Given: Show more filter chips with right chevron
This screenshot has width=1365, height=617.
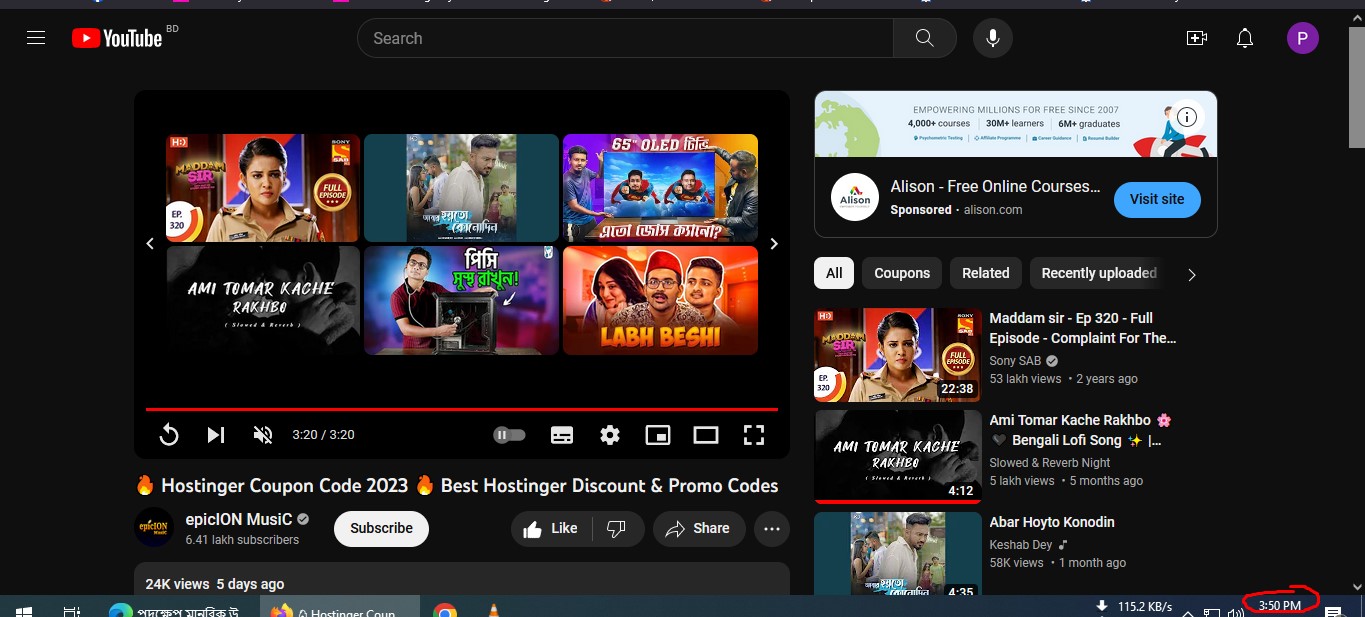Looking at the screenshot, I should pyautogui.click(x=1192, y=274).
